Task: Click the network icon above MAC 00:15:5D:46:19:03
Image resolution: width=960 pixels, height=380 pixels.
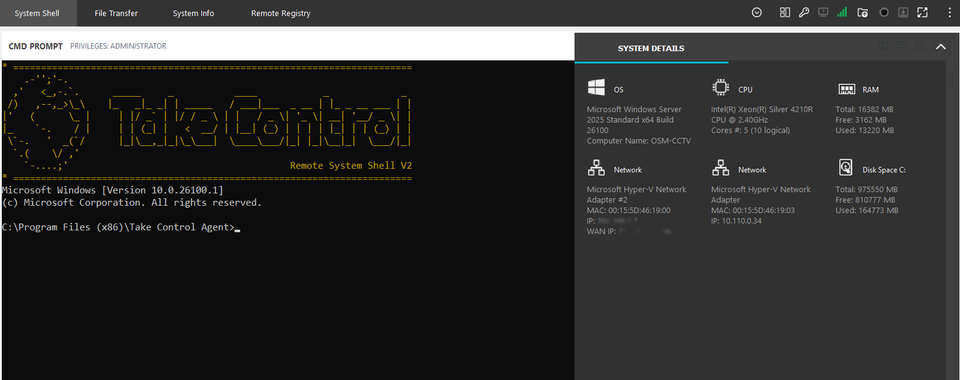Action: (x=721, y=168)
